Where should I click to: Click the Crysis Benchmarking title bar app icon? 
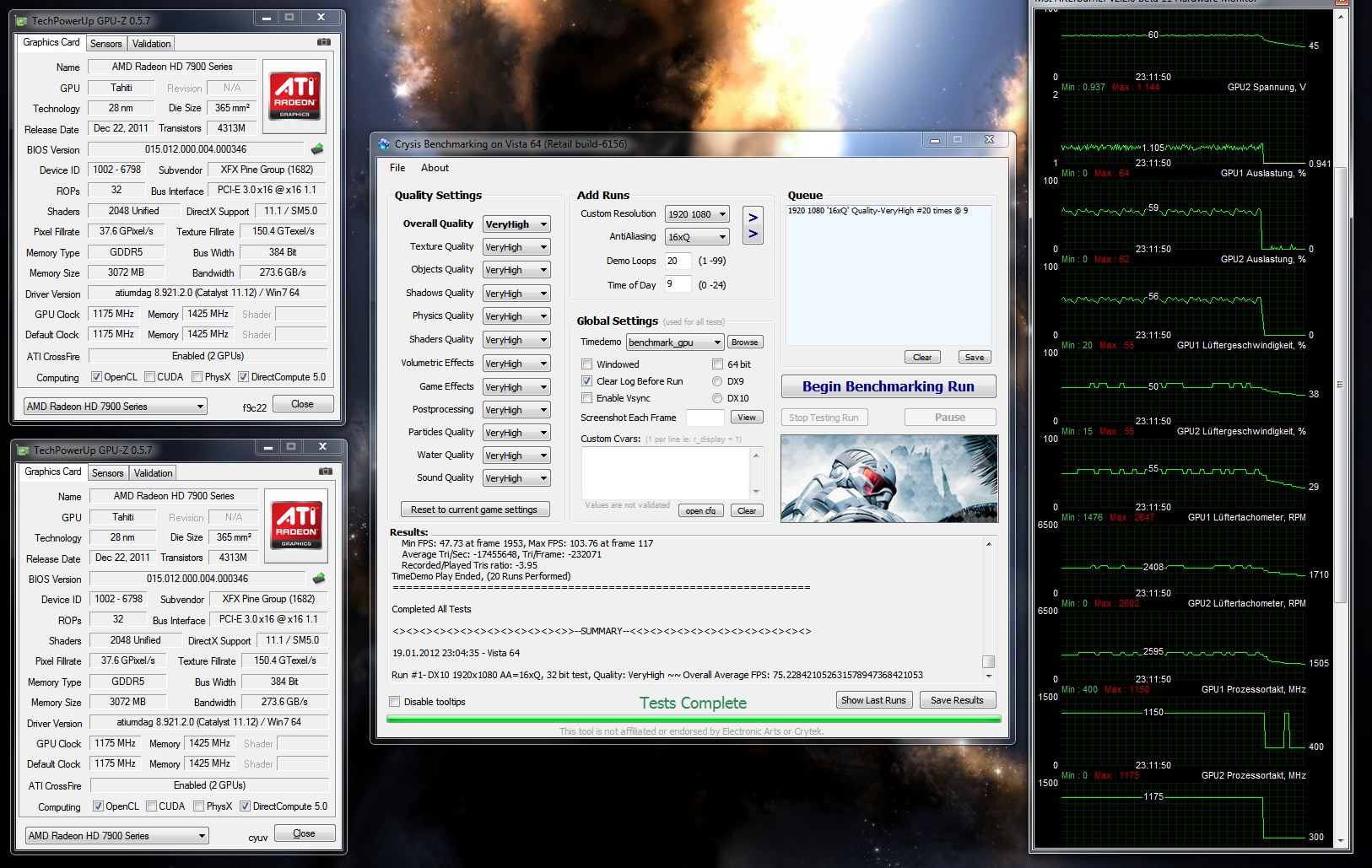click(385, 144)
